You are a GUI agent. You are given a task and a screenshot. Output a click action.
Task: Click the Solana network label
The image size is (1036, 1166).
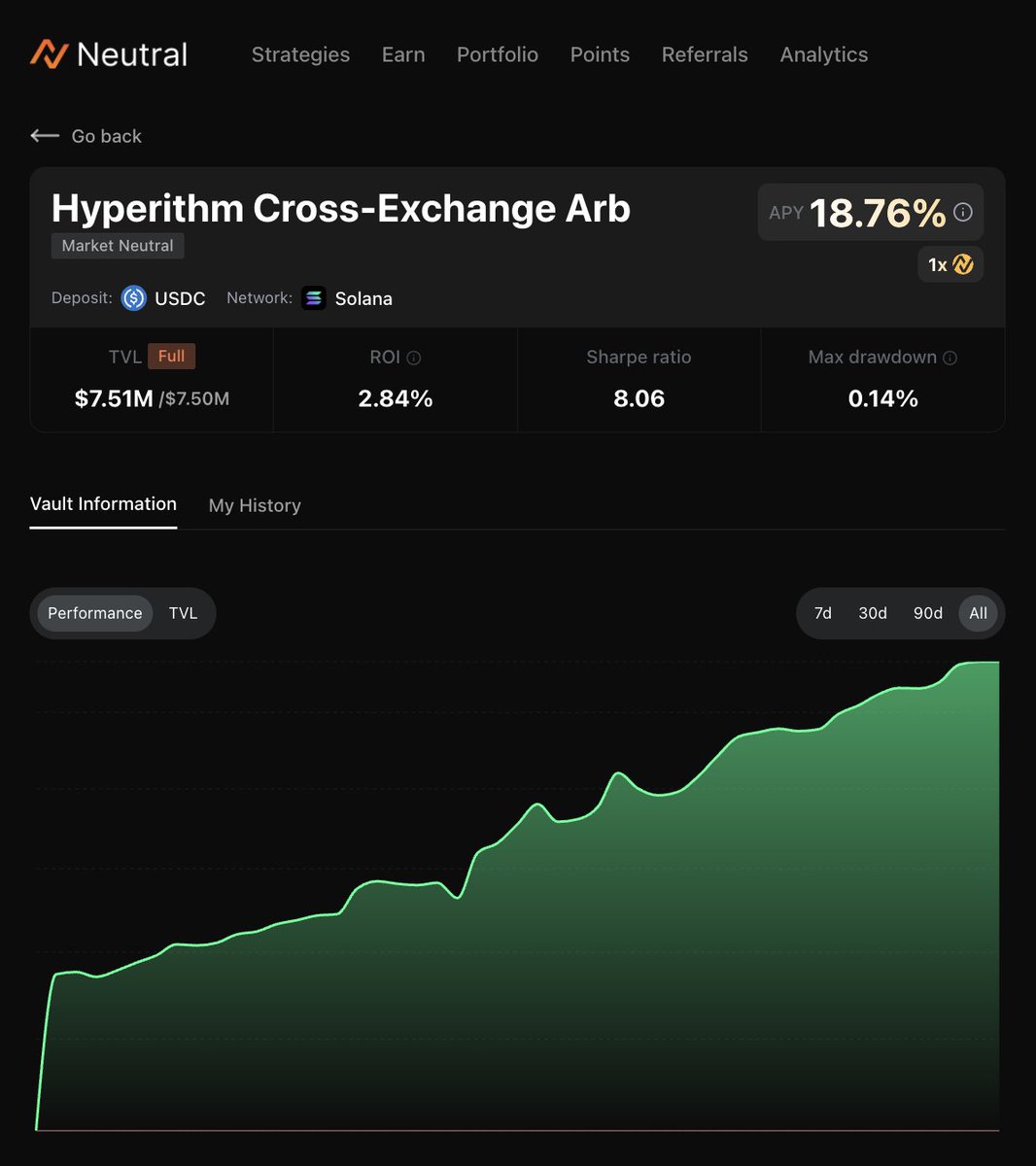pos(363,298)
